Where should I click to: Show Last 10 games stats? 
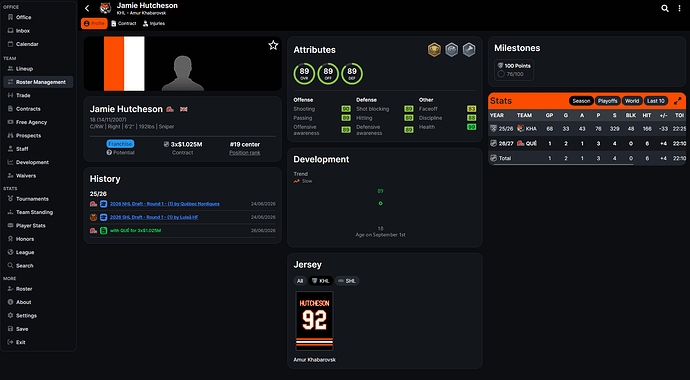[x=656, y=101]
